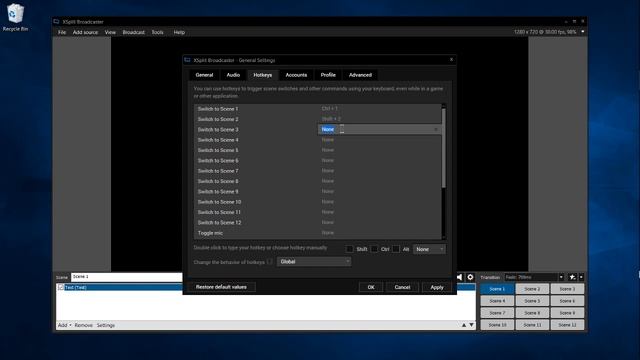Open the View menu

[x=110, y=32]
